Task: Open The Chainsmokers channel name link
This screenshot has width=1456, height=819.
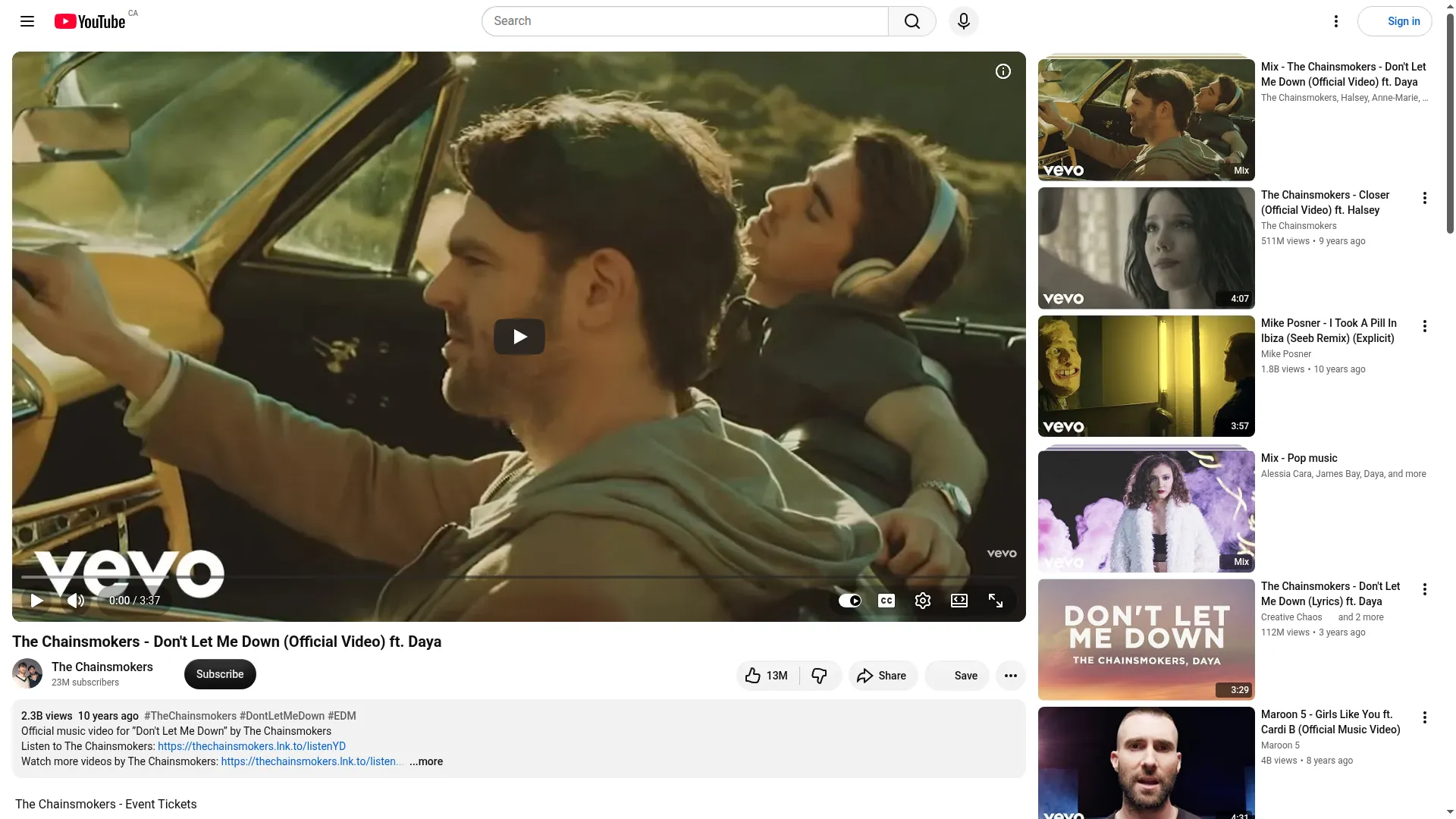Action: (x=102, y=667)
